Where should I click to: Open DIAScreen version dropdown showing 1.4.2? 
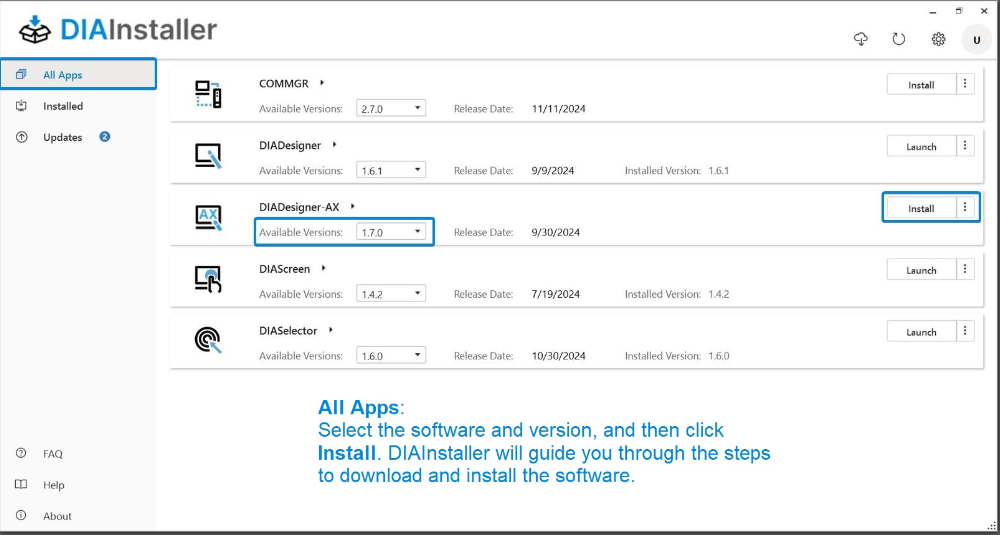391,294
